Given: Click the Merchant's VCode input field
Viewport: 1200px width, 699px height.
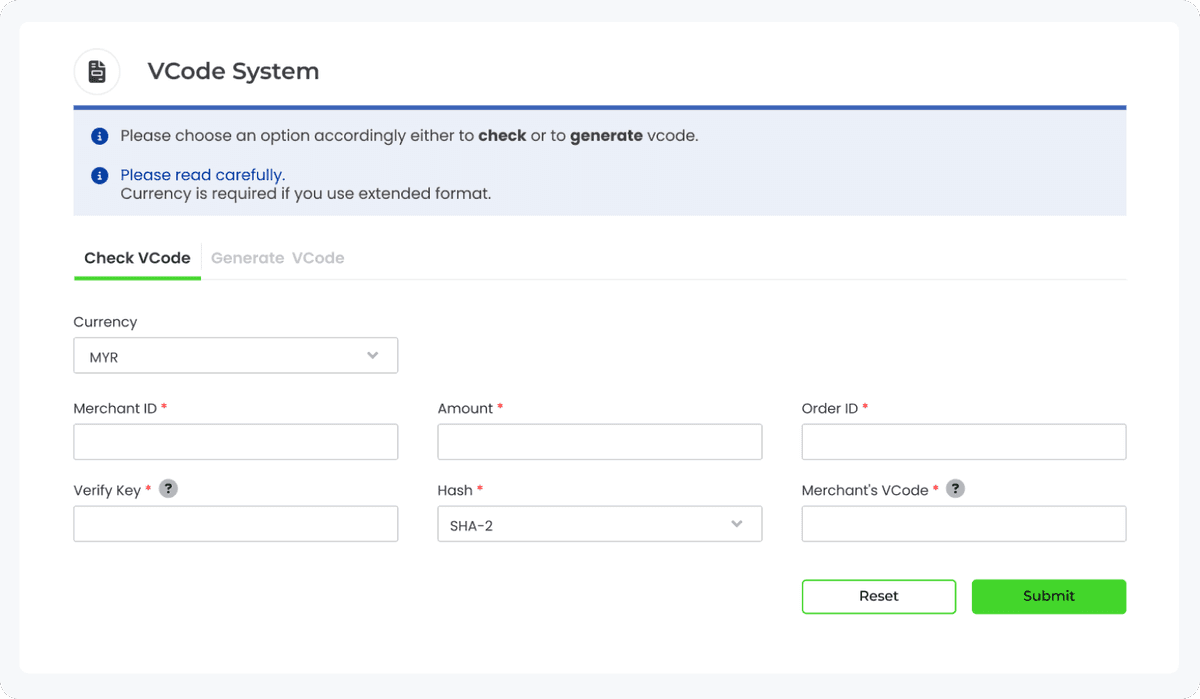Looking at the screenshot, I should [963, 523].
